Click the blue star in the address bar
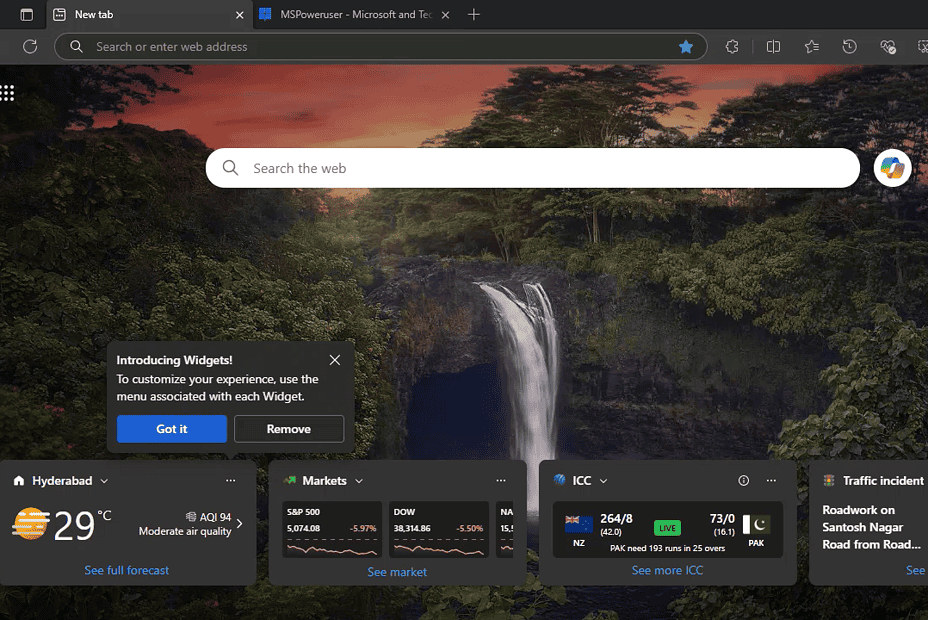The image size is (928, 620). (x=686, y=46)
